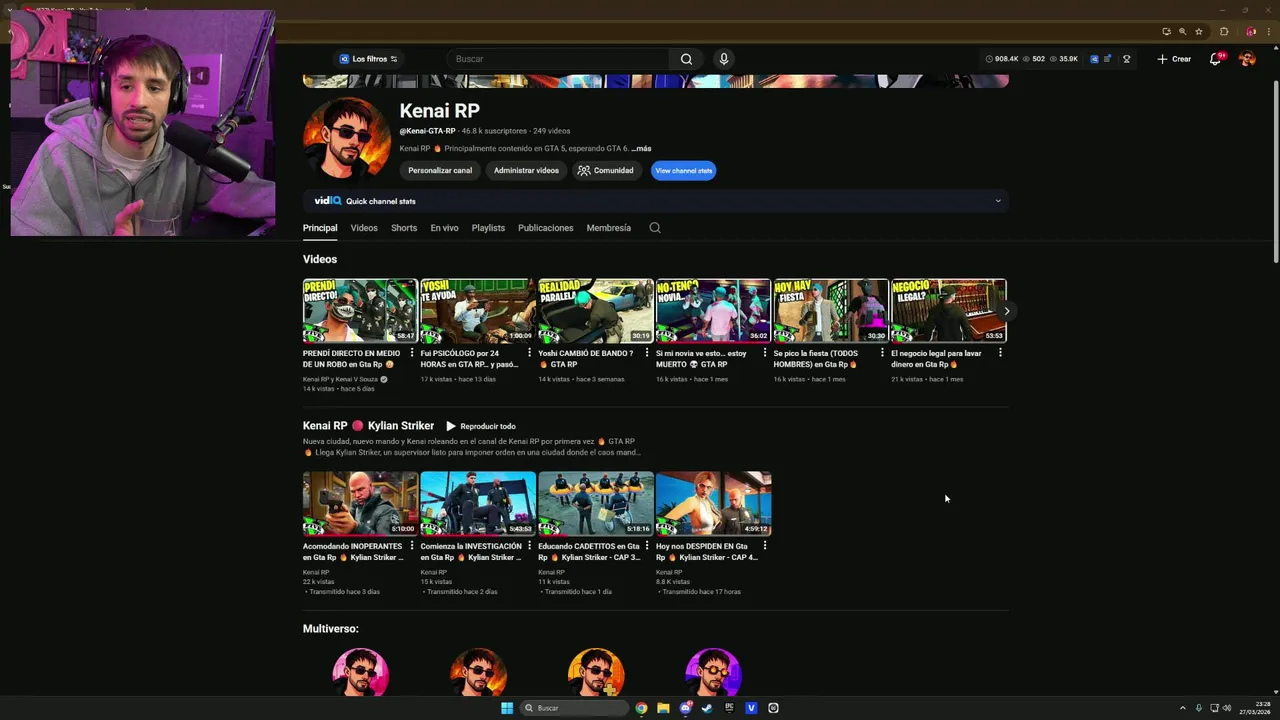Open PRENDÍ DIRECTO EN MEDIO thumbnail
The width and height of the screenshot is (1280, 720).
[x=360, y=311]
